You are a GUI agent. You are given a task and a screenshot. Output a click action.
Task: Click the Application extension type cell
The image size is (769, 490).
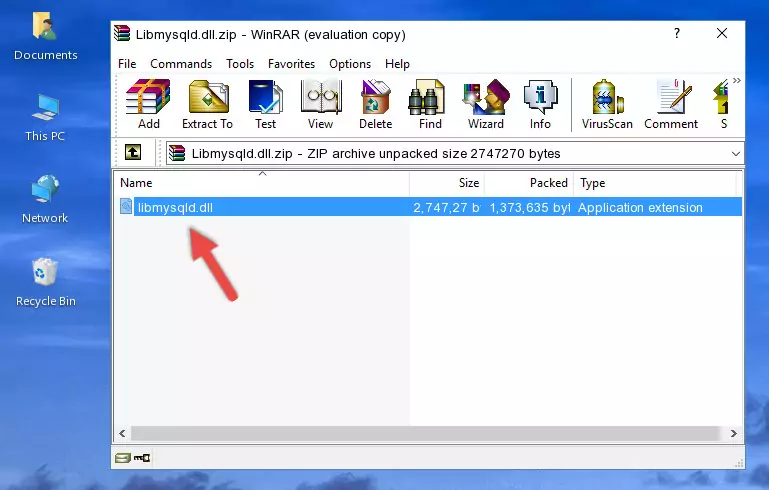[x=640, y=207]
